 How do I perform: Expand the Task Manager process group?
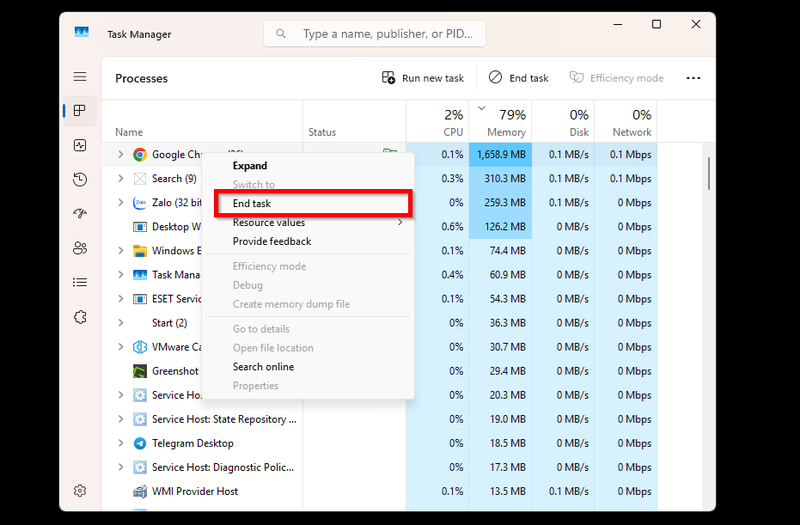(120, 274)
